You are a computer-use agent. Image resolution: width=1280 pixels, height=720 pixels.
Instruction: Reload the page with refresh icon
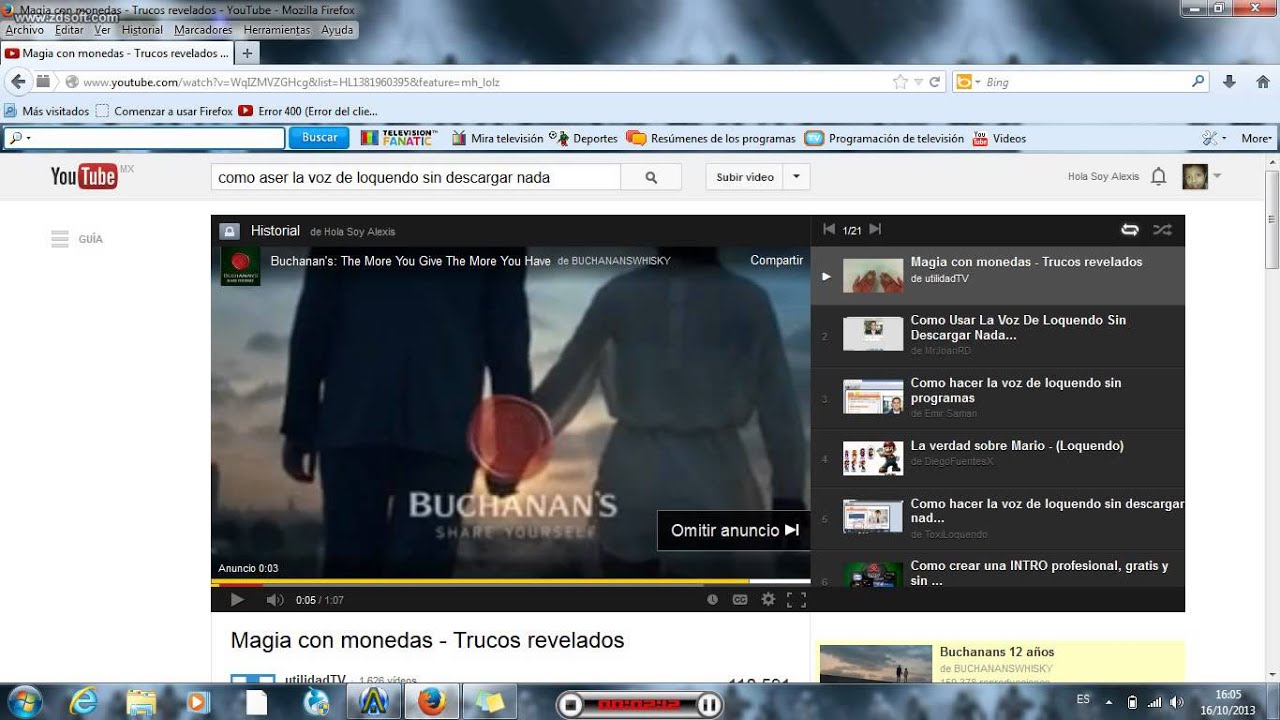coord(935,82)
